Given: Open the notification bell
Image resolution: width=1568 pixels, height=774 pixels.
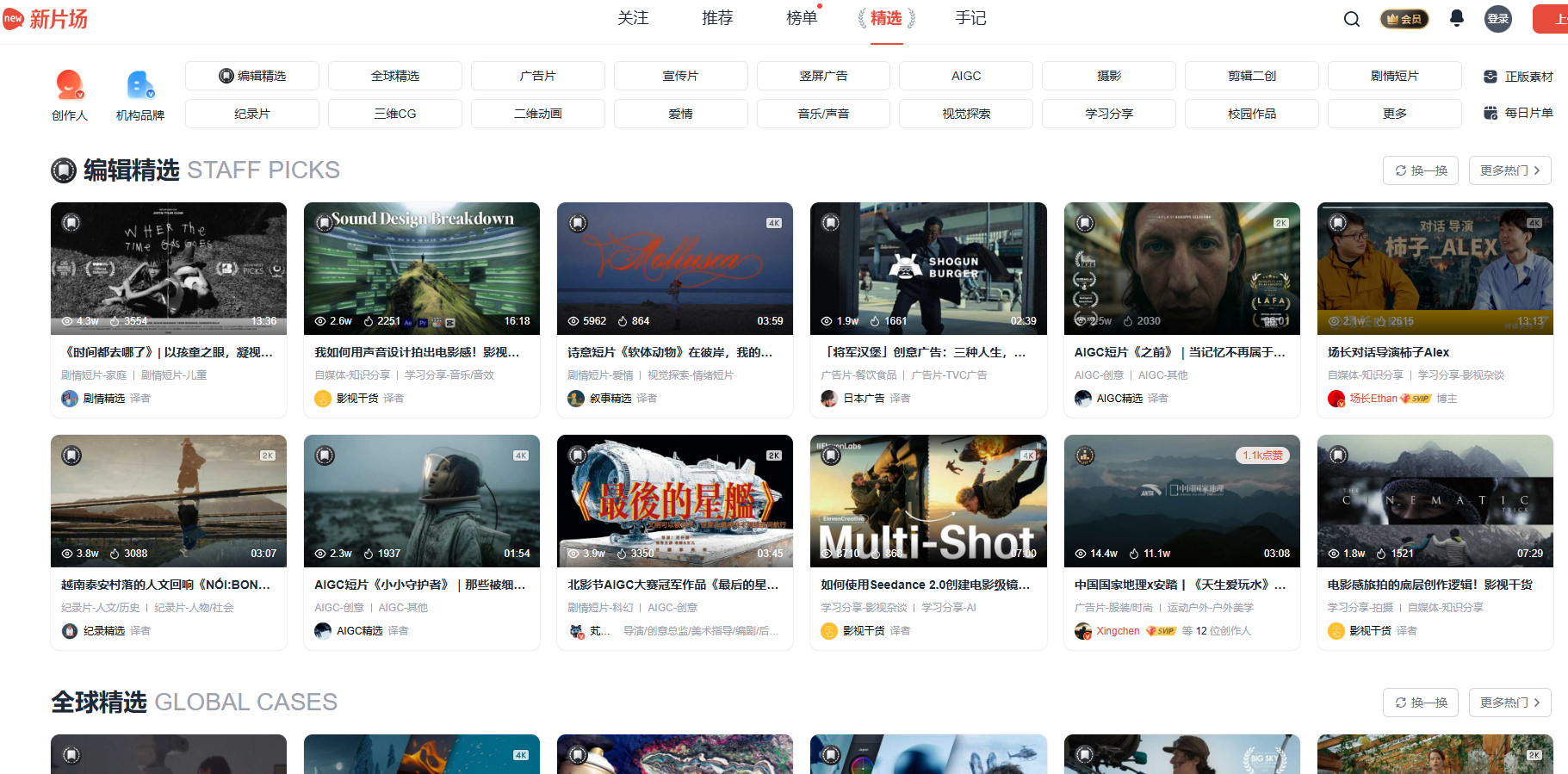Looking at the screenshot, I should [x=1456, y=18].
